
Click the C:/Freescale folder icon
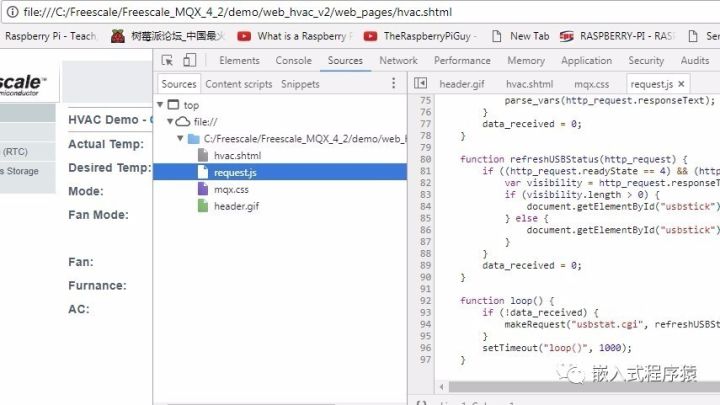pos(194,138)
